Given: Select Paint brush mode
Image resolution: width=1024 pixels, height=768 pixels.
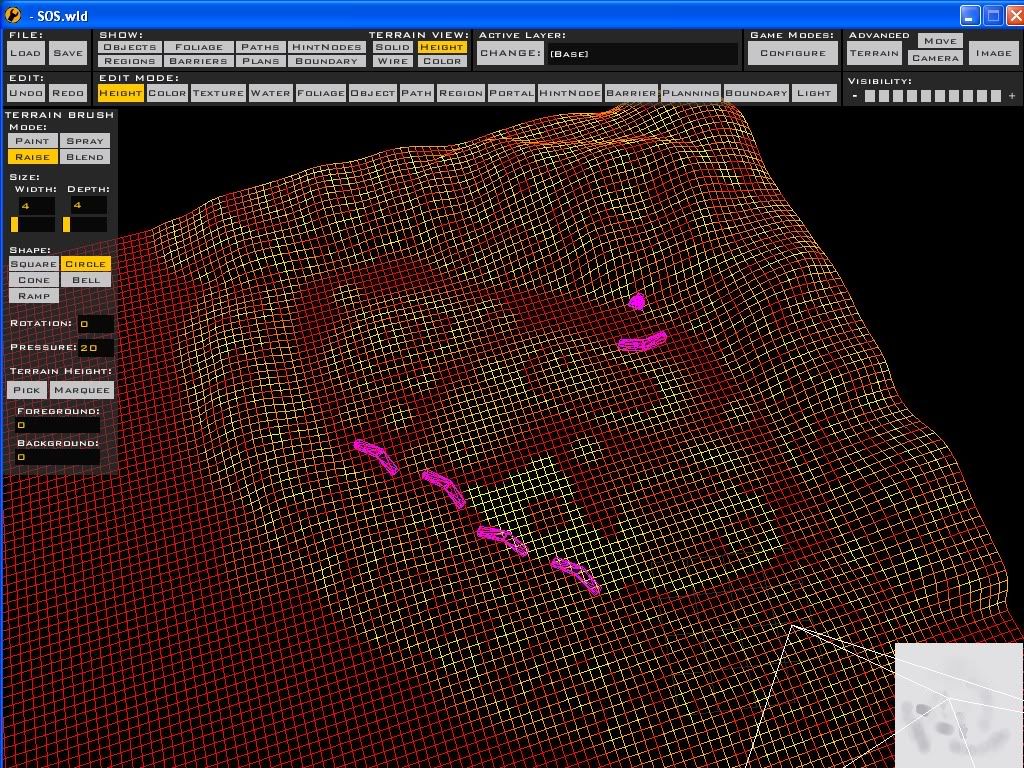Looking at the screenshot, I should click(33, 140).
